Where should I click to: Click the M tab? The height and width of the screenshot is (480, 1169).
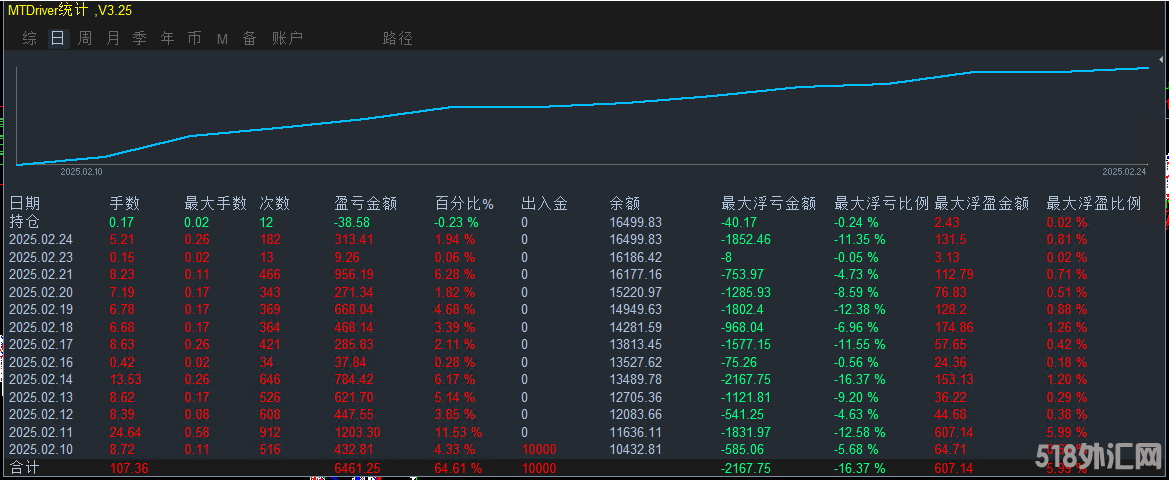tap(222, 39)
